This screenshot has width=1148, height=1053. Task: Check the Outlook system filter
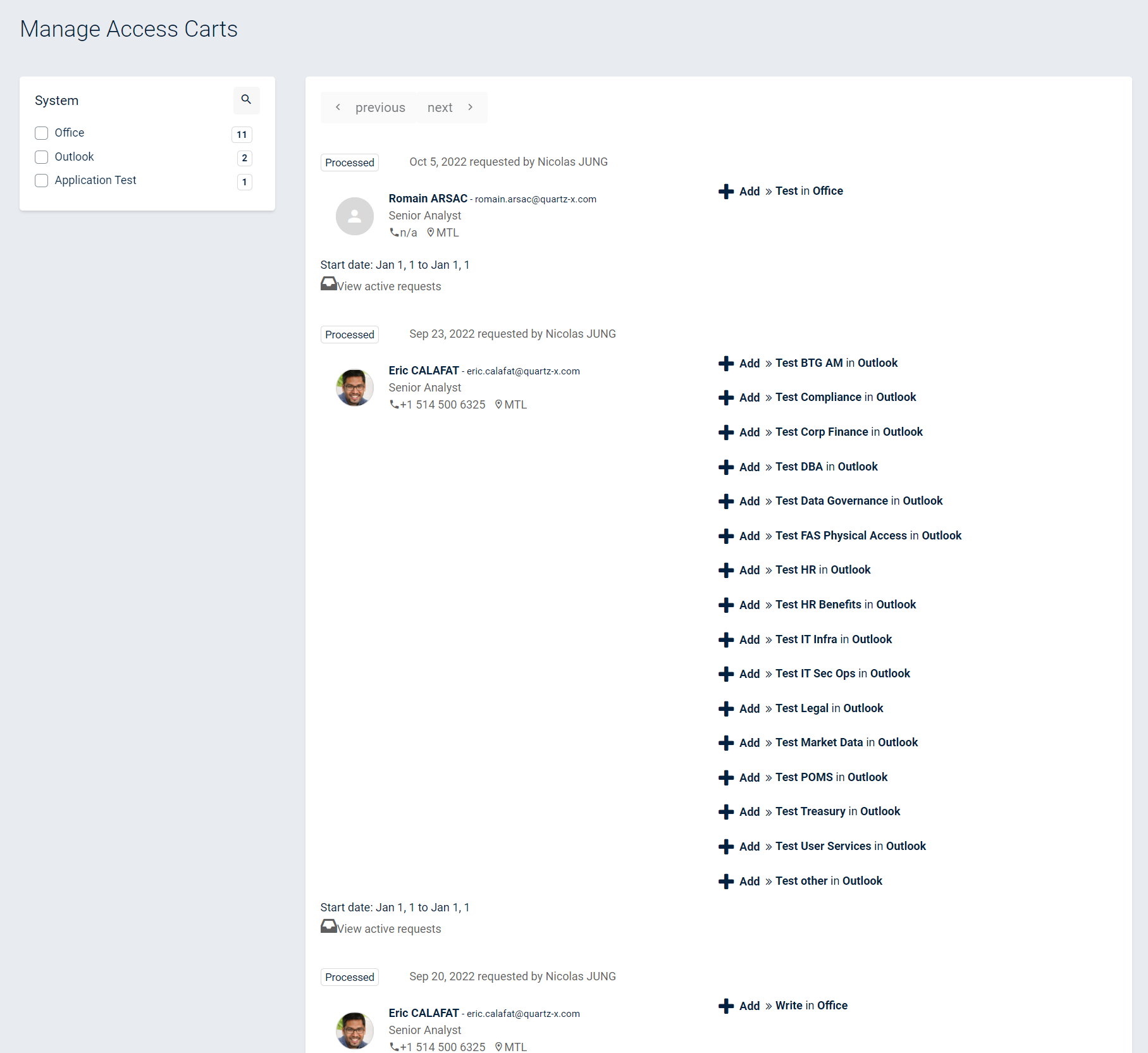pyautogui.click(x=42, y=157)
